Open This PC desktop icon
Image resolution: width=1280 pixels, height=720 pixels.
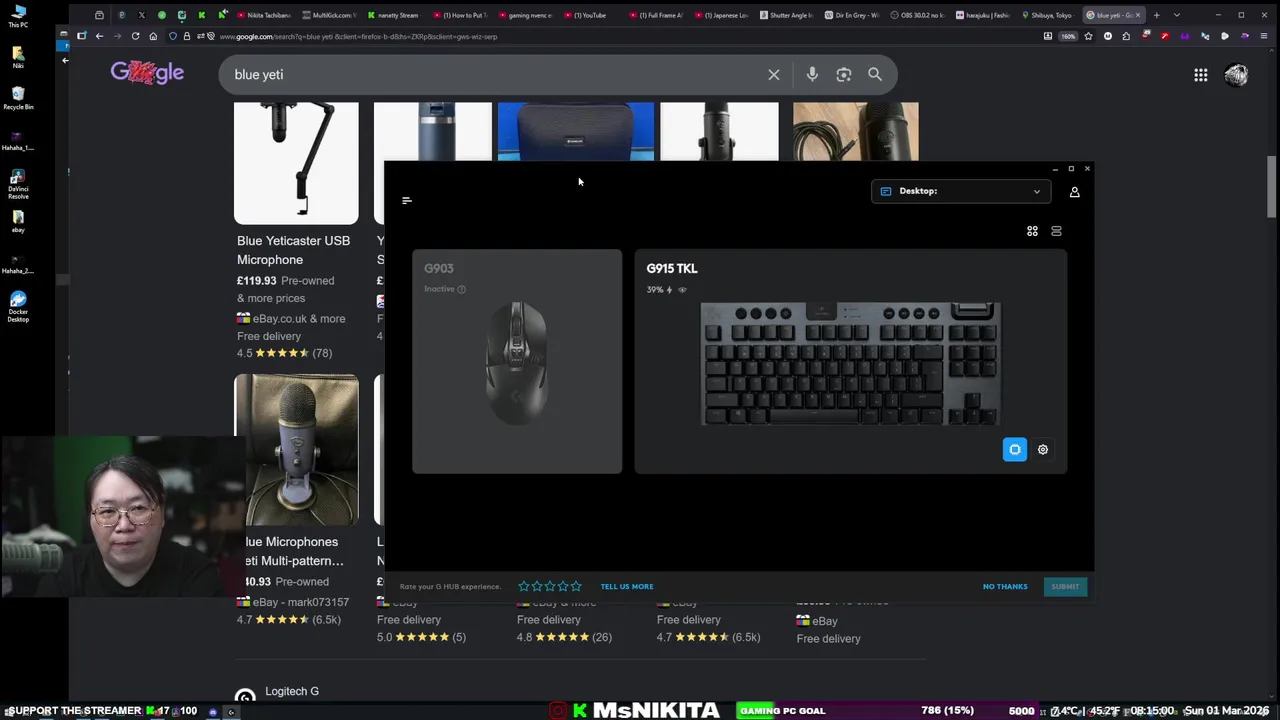pyautogui.click(x=18, y=15)
